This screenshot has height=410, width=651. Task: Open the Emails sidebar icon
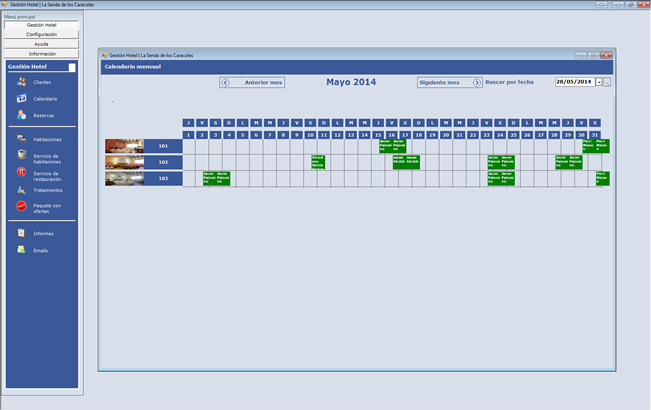click(22, 250)
